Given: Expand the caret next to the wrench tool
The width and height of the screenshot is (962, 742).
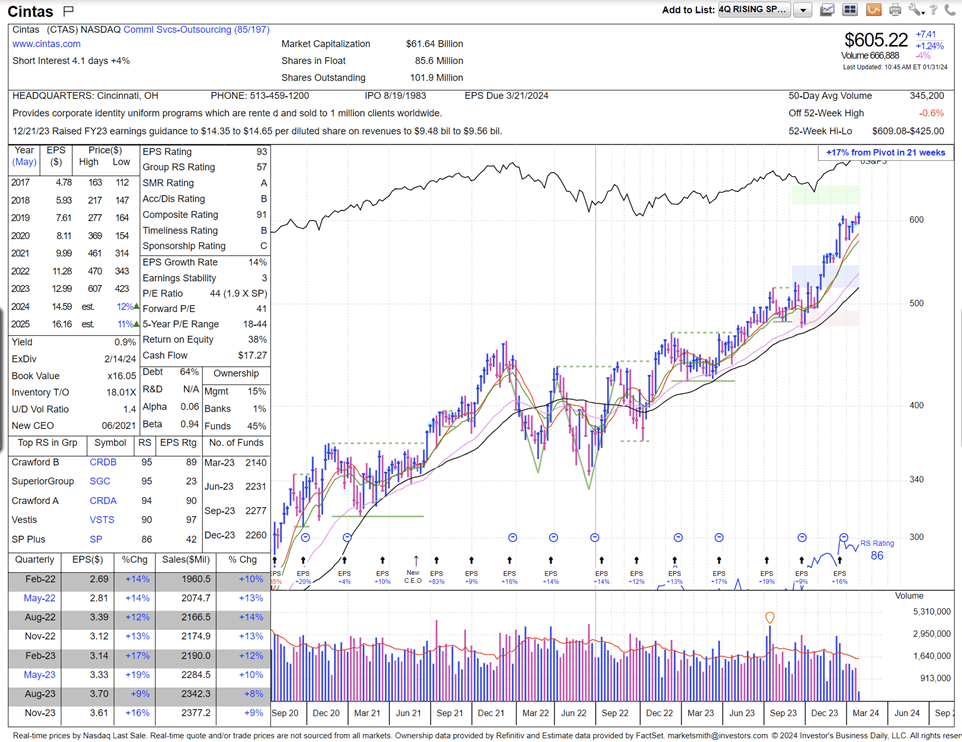Looking at the screenshot, I should point(923,11).
